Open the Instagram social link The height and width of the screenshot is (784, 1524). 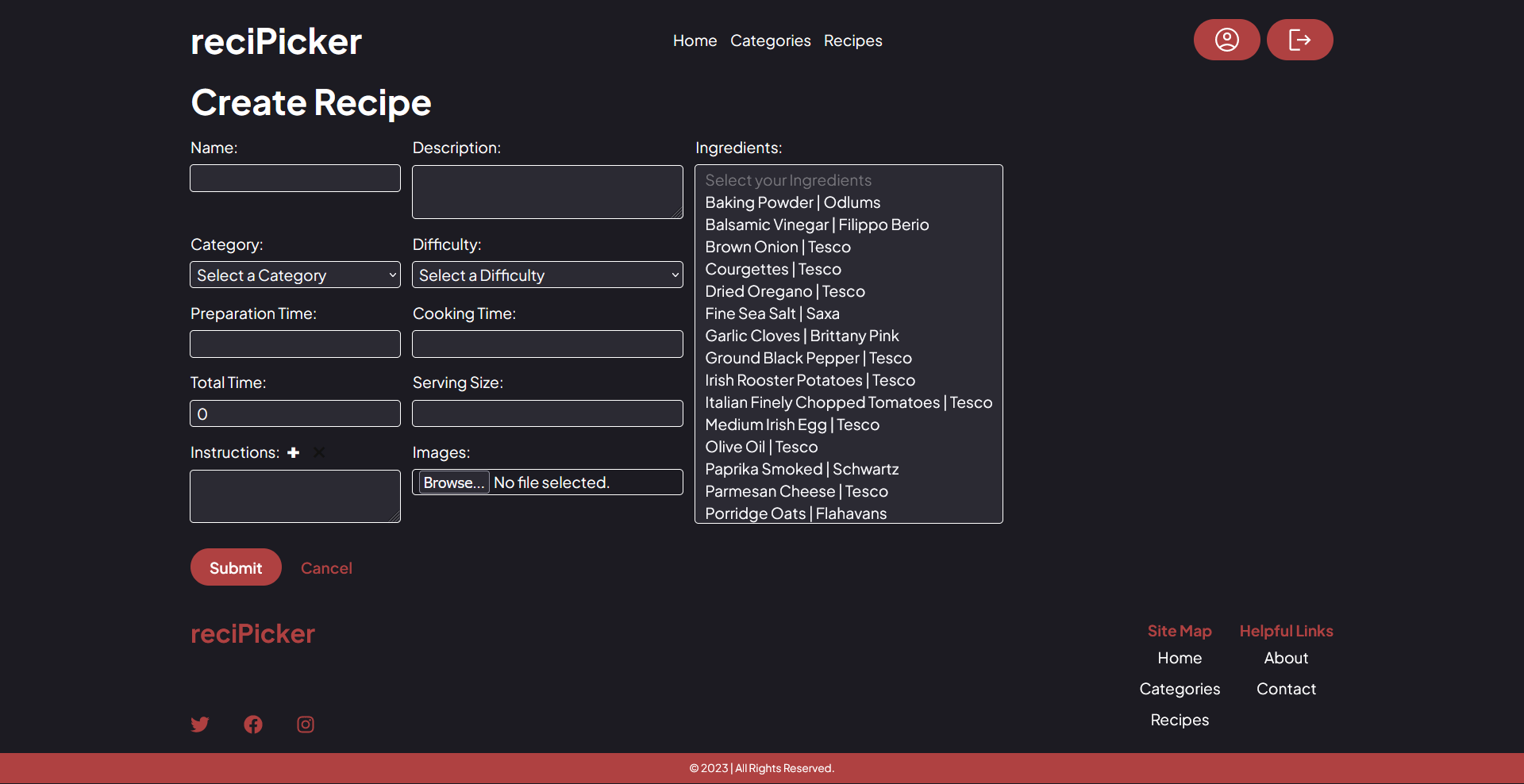(306, 724)
